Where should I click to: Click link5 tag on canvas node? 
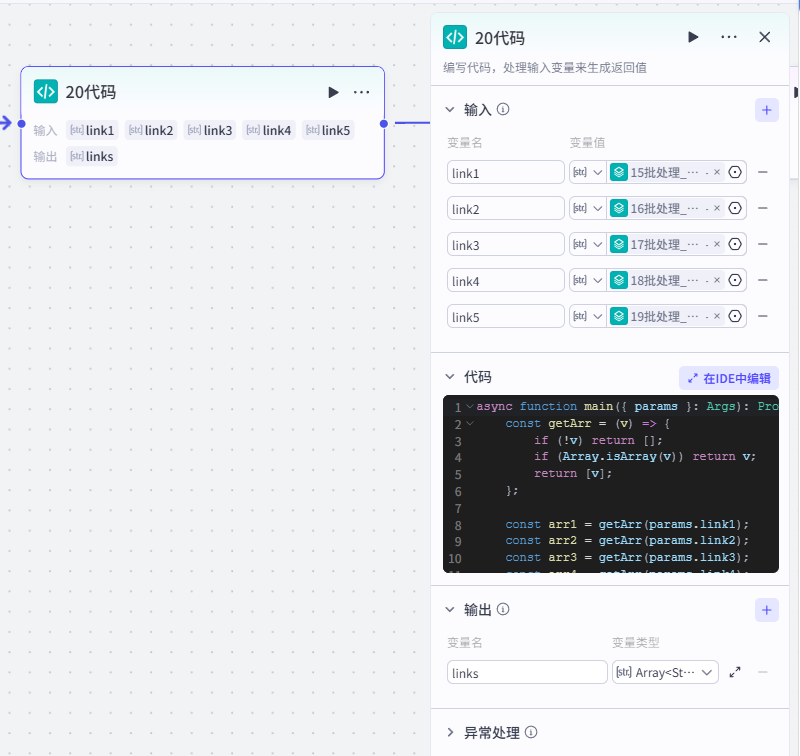click(x=328, y=131)
